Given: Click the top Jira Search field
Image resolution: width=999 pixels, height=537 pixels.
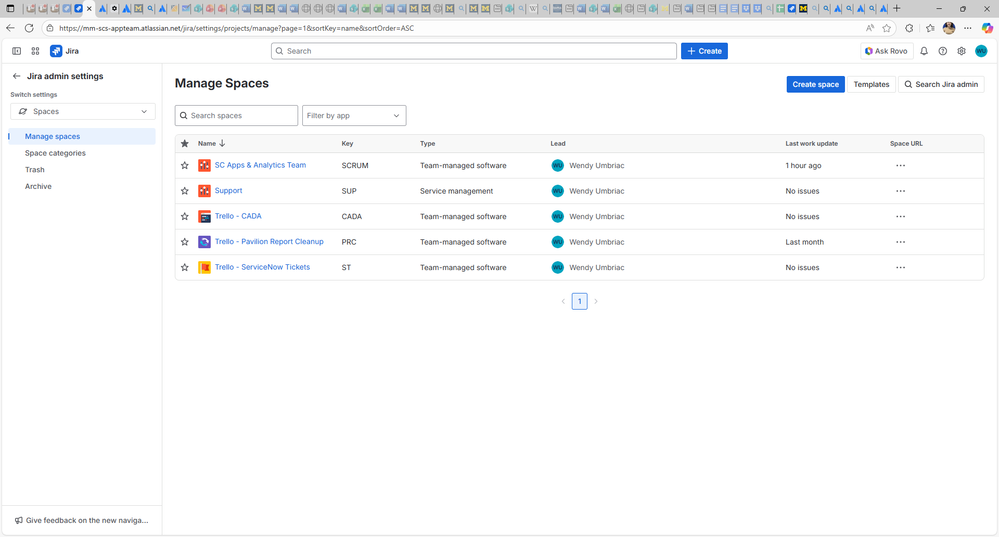Looking at the screenshot, I should coord(474,51).
